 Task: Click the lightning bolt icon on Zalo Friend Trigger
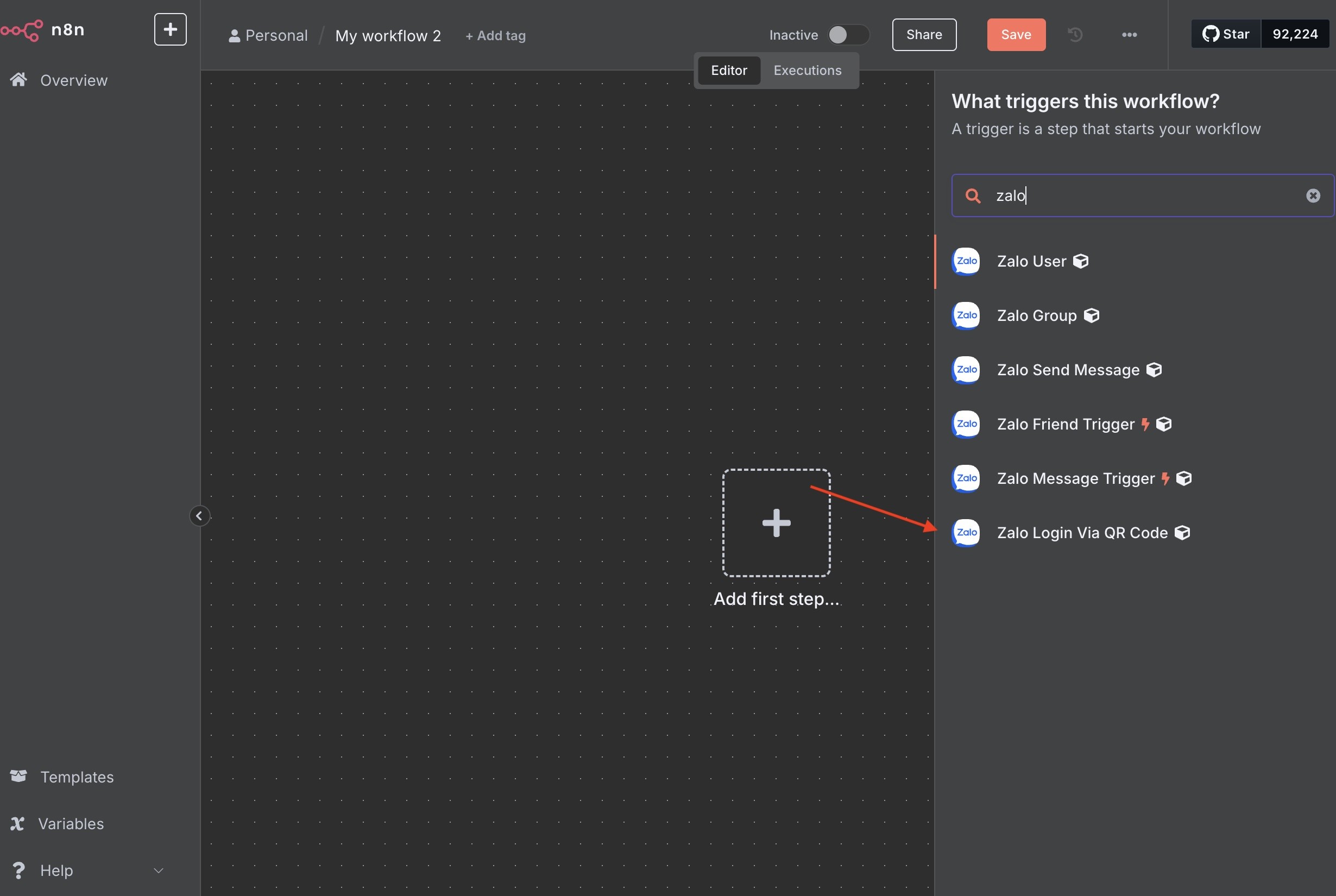tap(1145, 424)
